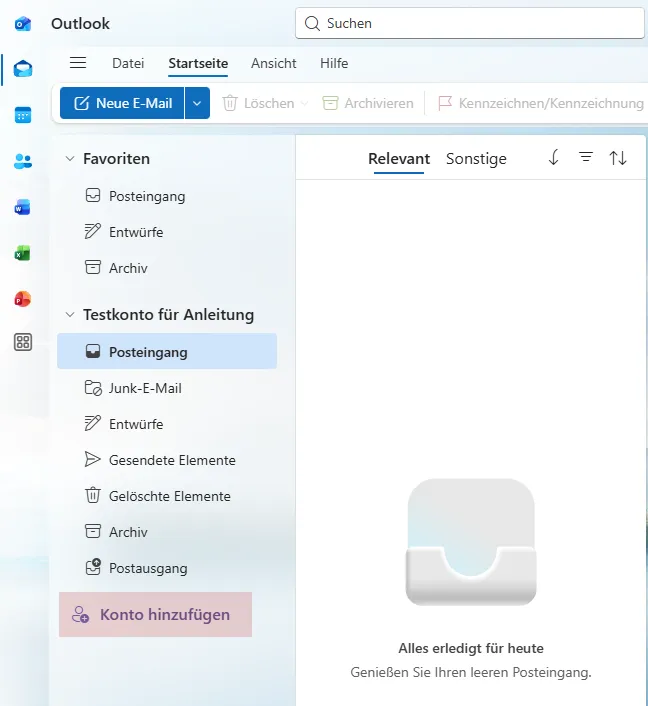648x706 pixels.
Task: Open Entwürfe under Favoriten
Action: [167, 232]
